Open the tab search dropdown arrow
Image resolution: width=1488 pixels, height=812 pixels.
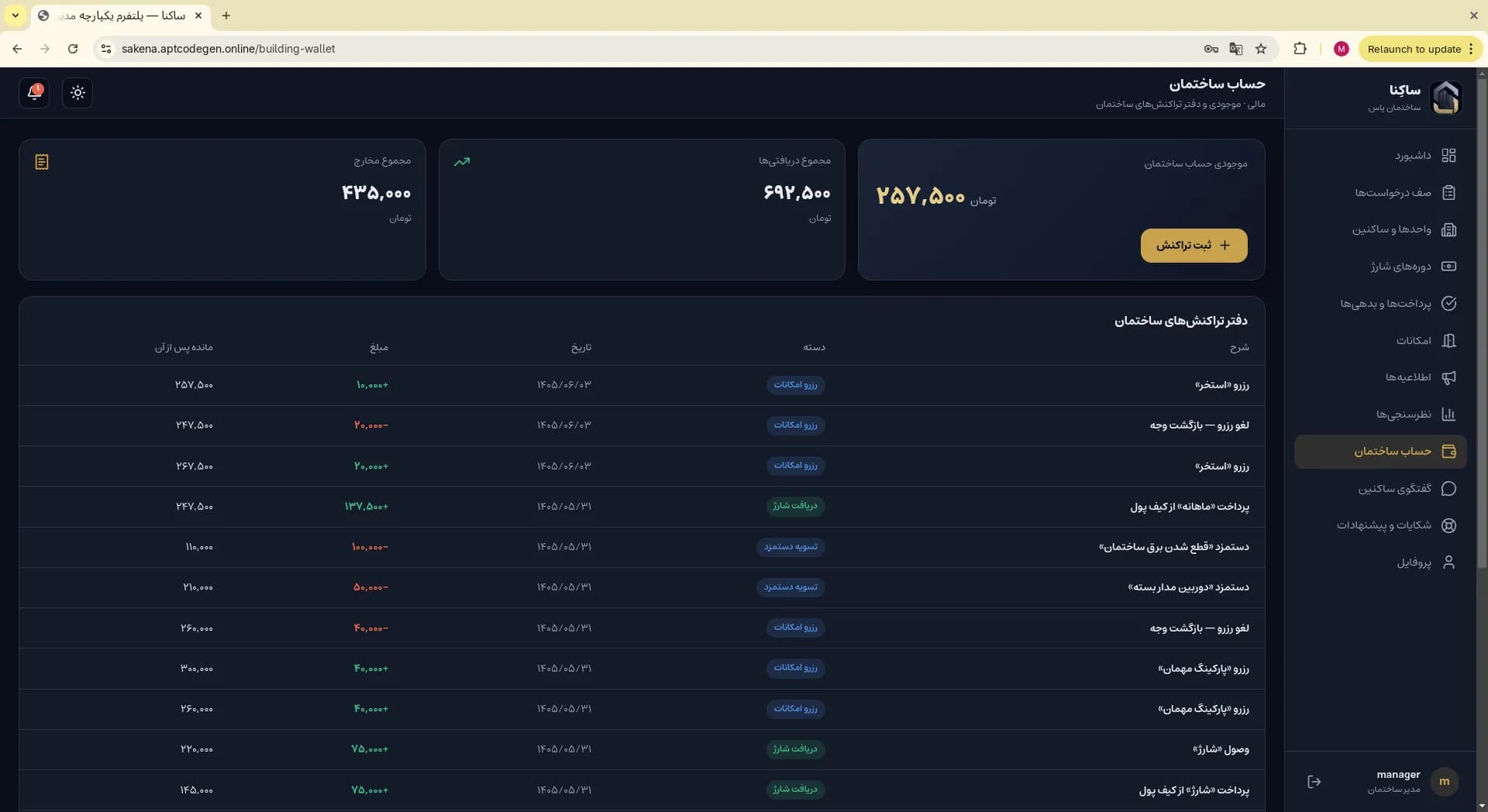click(15, 15)
